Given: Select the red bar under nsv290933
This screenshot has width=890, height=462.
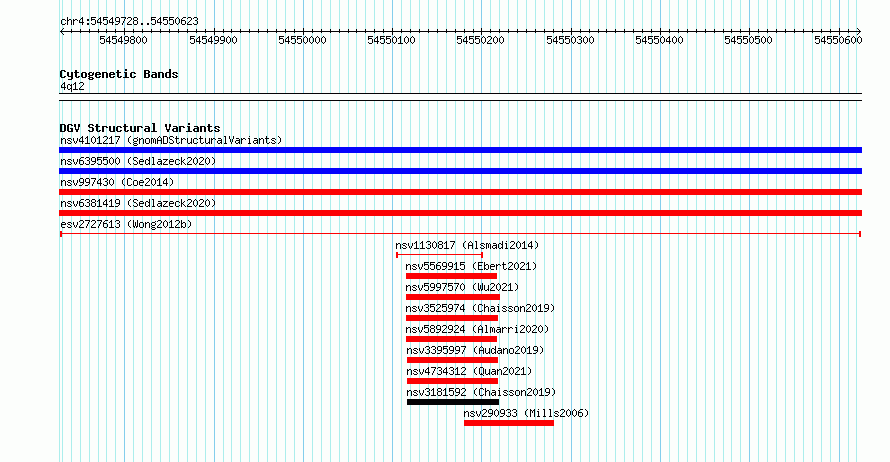Looking at the screenshot, I should pos(509,423).
